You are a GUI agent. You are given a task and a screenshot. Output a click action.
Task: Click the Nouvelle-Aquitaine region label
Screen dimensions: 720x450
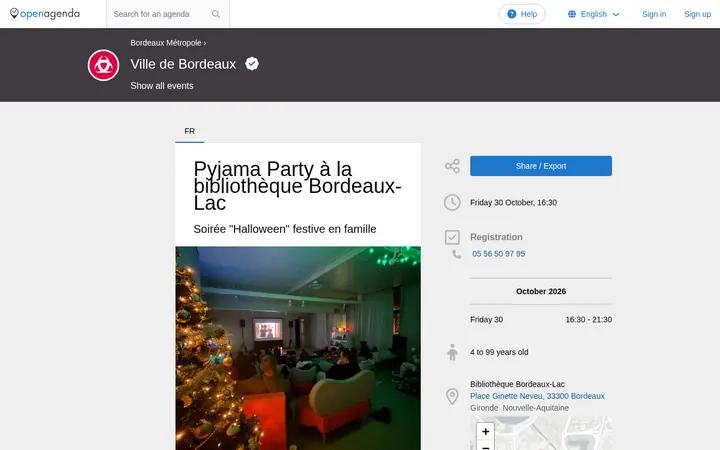pos(535,408)
